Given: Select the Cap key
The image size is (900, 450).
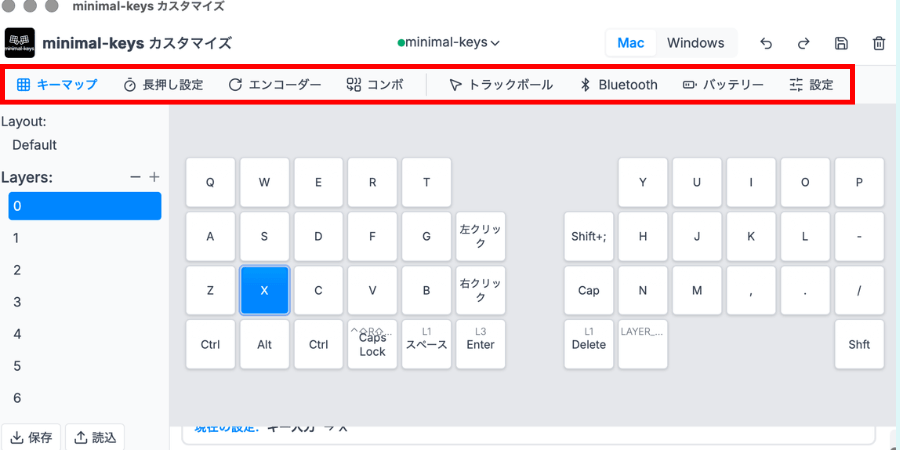Looking at the screenshot, I should click(x=589, y=290).
